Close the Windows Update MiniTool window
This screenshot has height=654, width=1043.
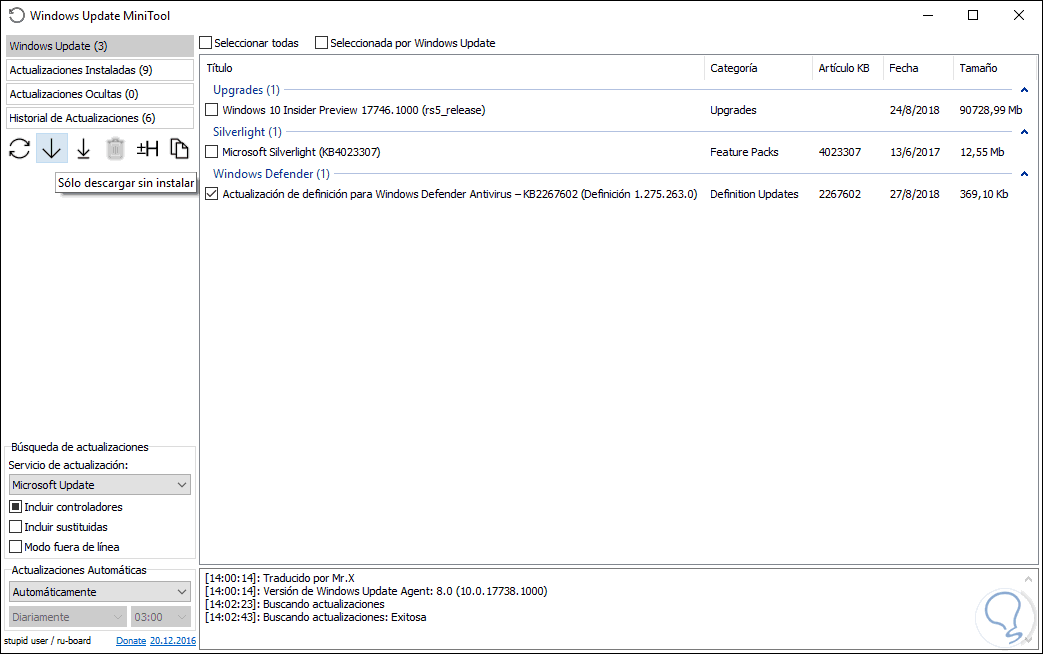point(1018,15)
